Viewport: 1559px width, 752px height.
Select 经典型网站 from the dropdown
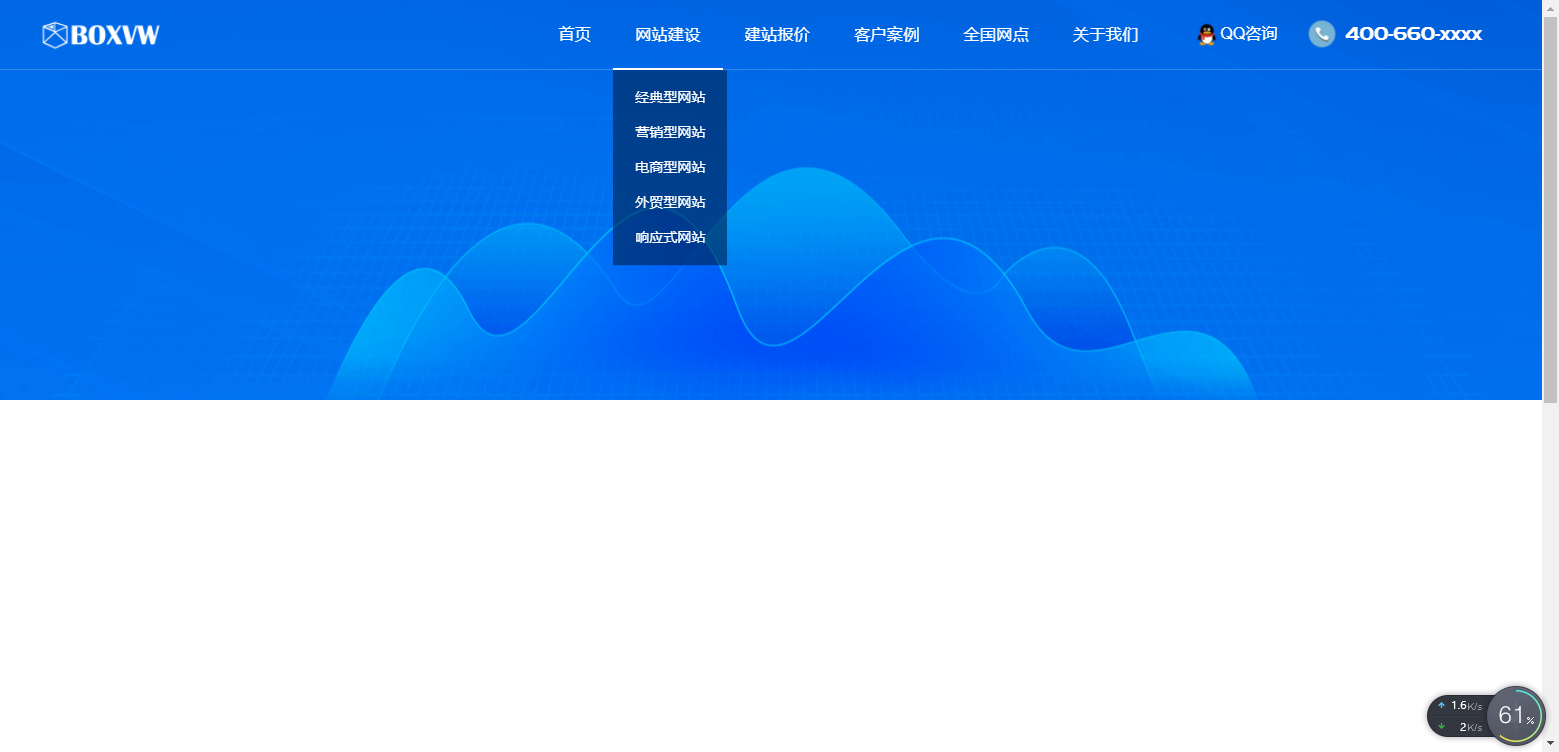pyautogui.click(x=670, y=97)
